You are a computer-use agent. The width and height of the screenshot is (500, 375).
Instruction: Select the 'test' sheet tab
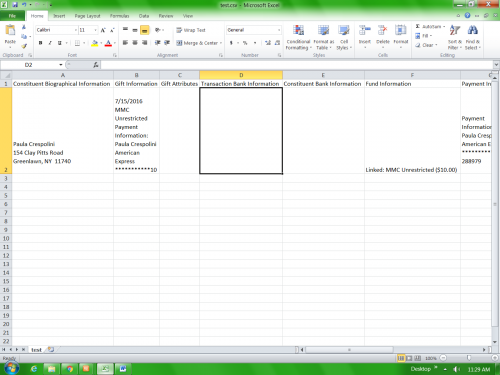point(36,350)
